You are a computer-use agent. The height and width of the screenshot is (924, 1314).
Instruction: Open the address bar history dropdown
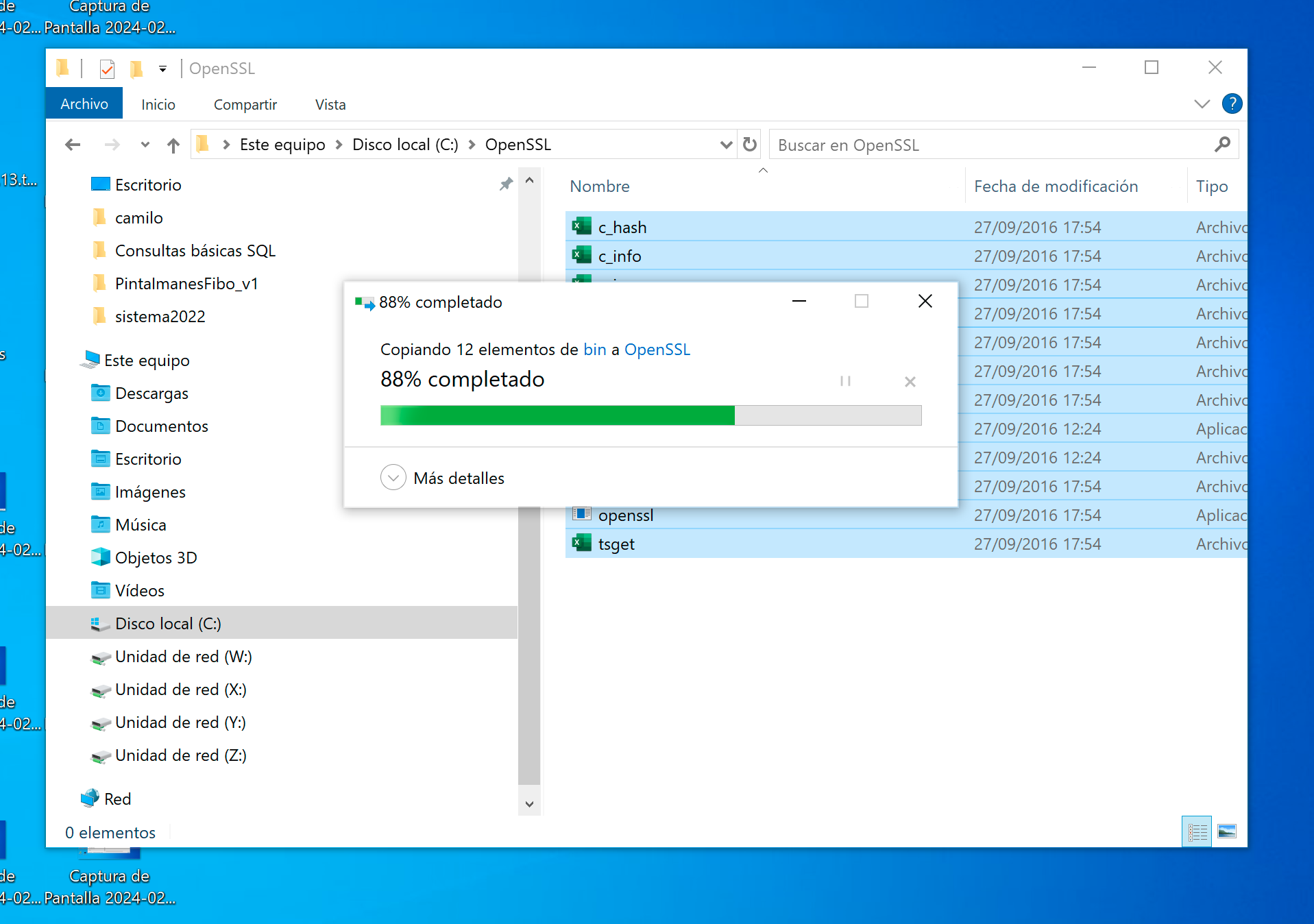[726, 145]
